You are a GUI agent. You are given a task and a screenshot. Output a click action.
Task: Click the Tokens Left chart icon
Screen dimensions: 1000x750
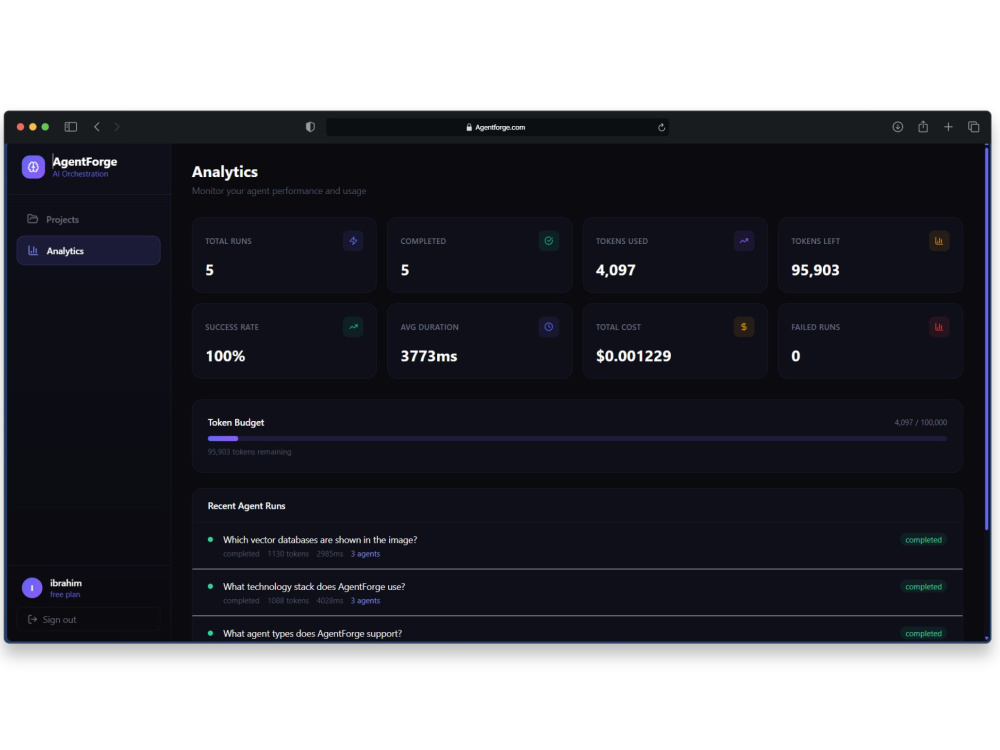(939, 241)
